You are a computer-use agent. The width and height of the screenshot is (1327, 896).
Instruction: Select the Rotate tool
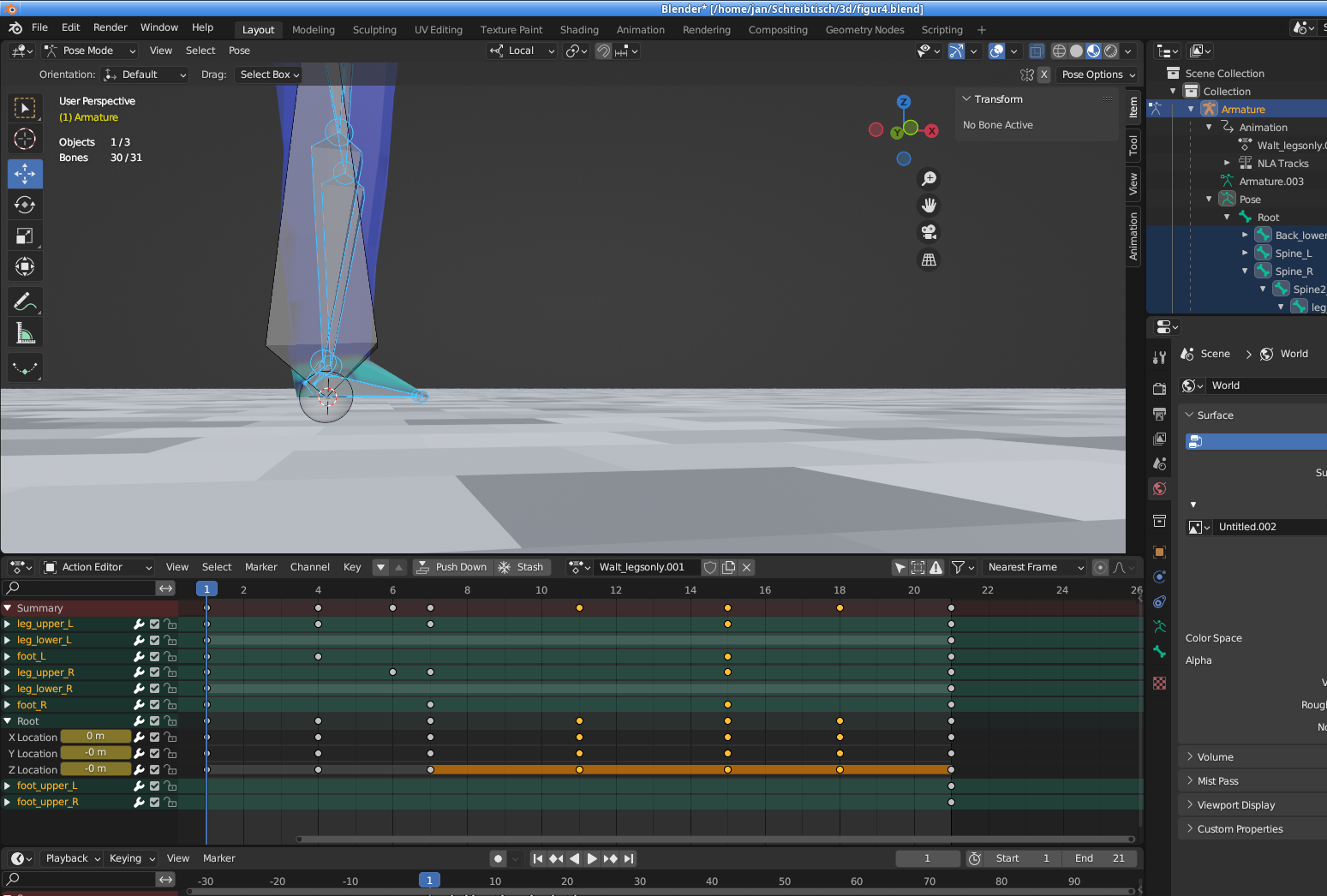pos(25,205)
